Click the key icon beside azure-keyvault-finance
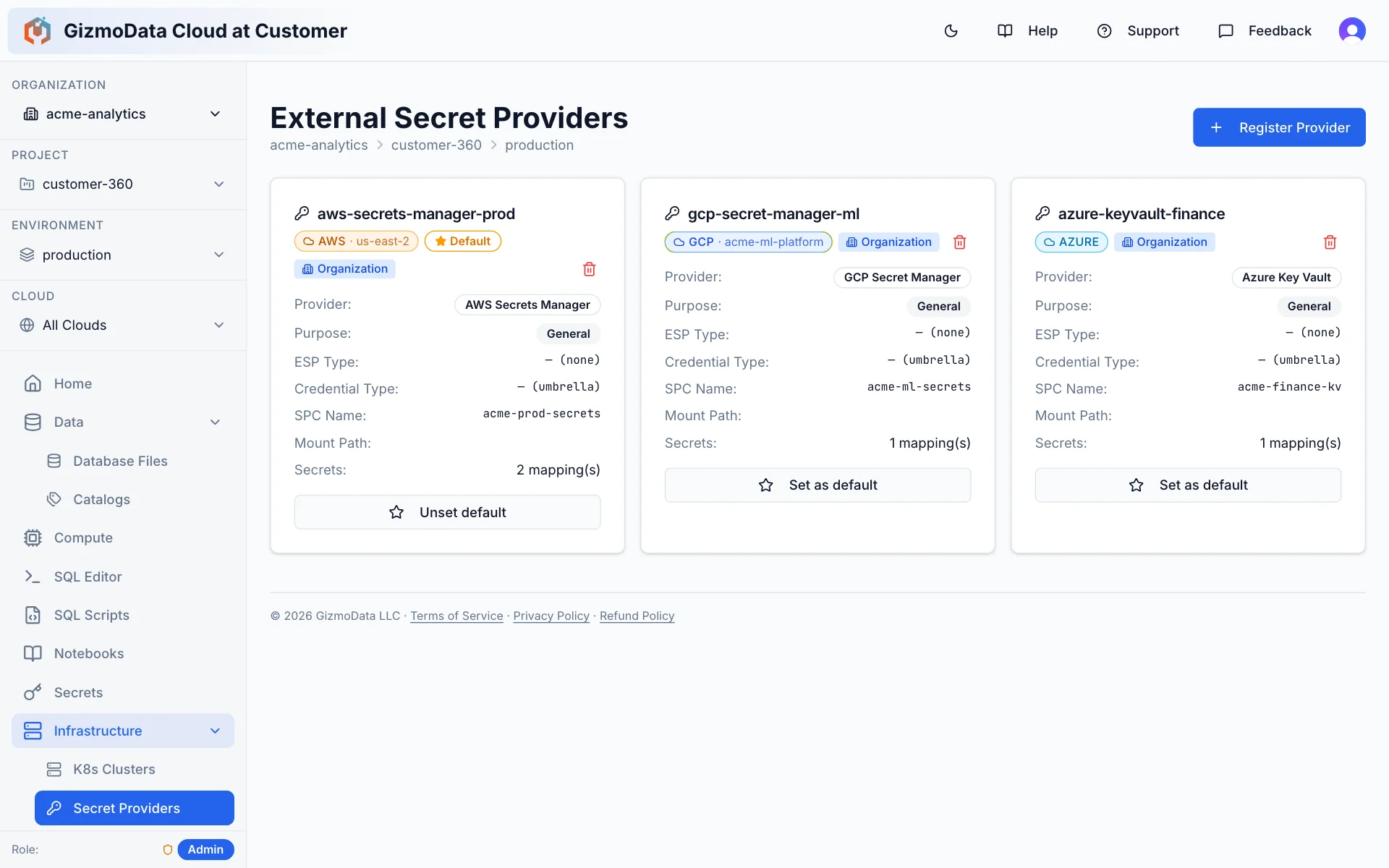This screenshot has height=868, width=1389. [1042, 213]
